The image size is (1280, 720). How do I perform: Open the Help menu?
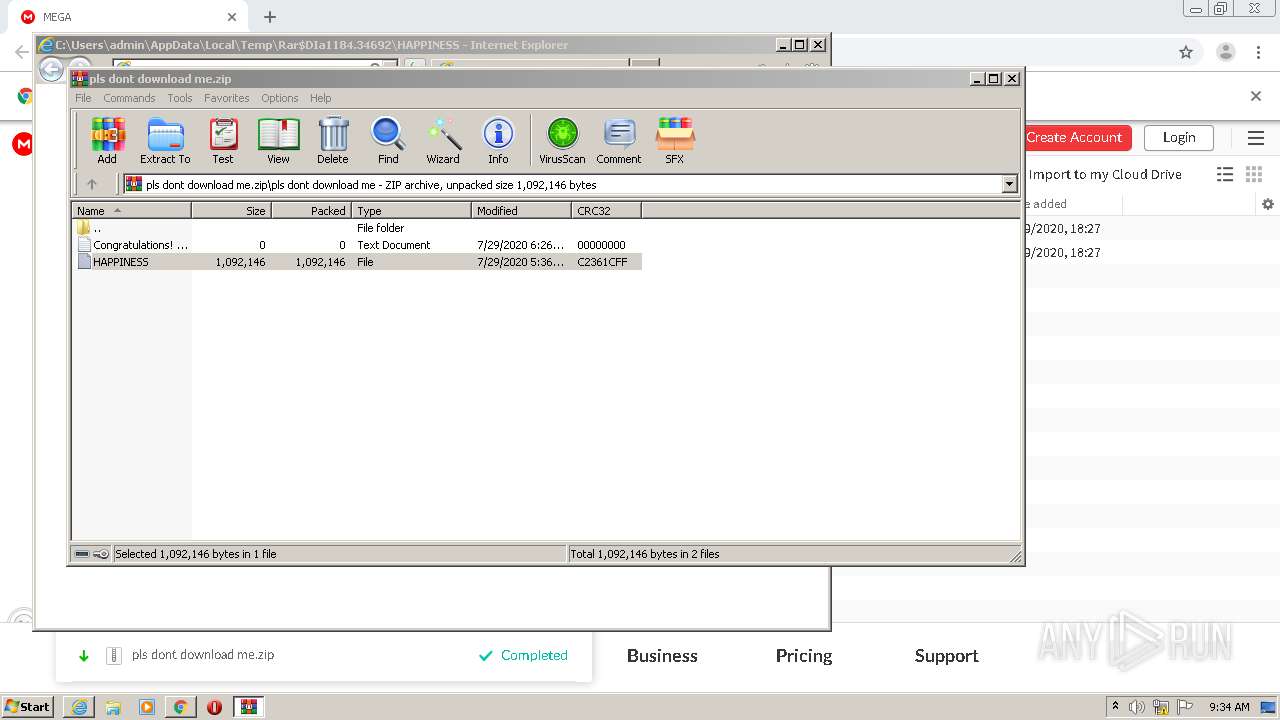click(320, 98)
